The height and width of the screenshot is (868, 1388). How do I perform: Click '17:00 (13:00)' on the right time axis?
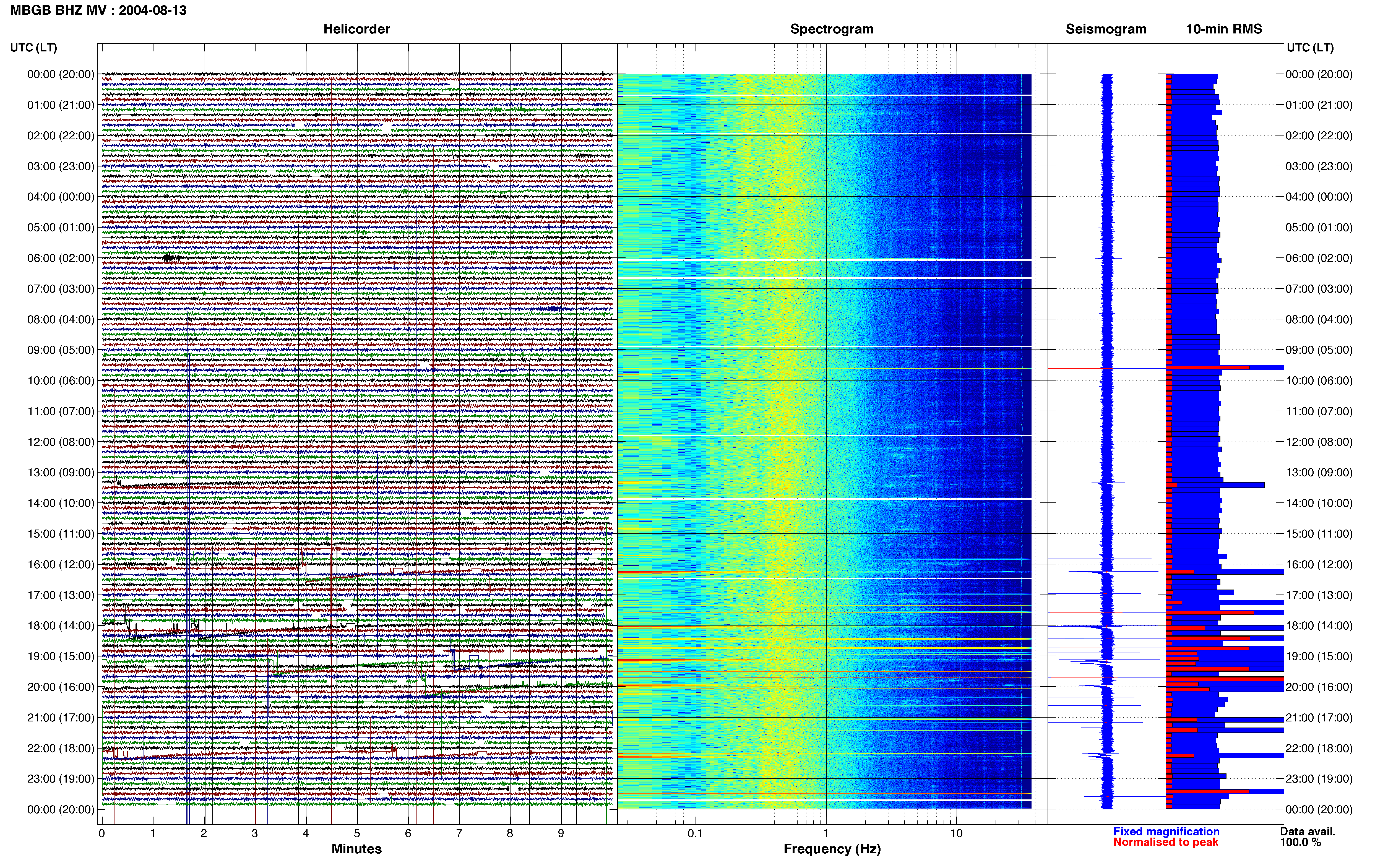point(1319,595)
